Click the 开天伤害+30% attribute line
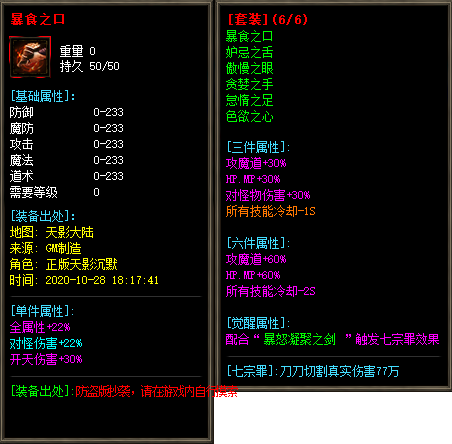The height and width of the screenshot is (444, 452). coord(46,359)
